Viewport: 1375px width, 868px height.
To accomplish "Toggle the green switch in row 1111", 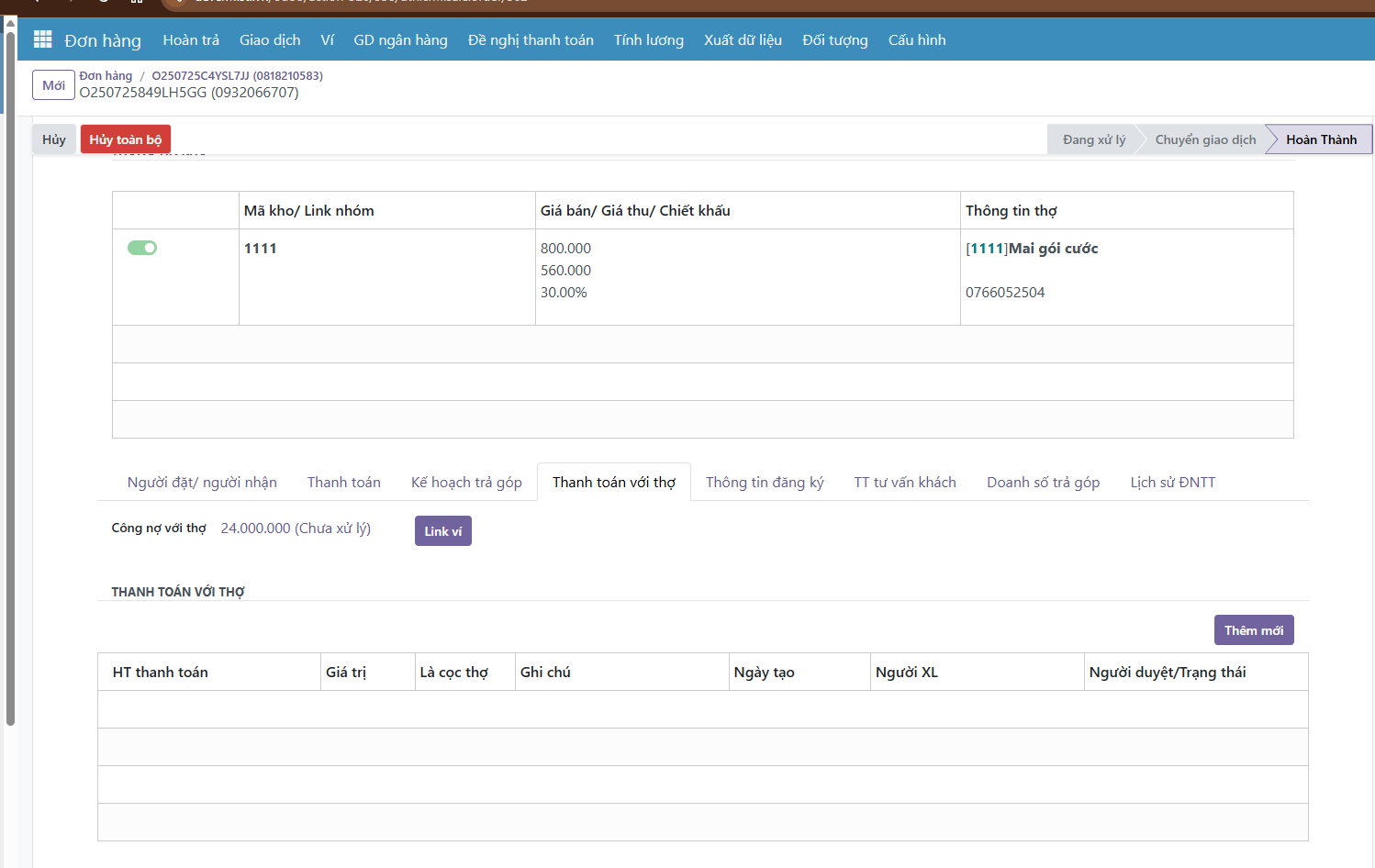I will point(142,248).
